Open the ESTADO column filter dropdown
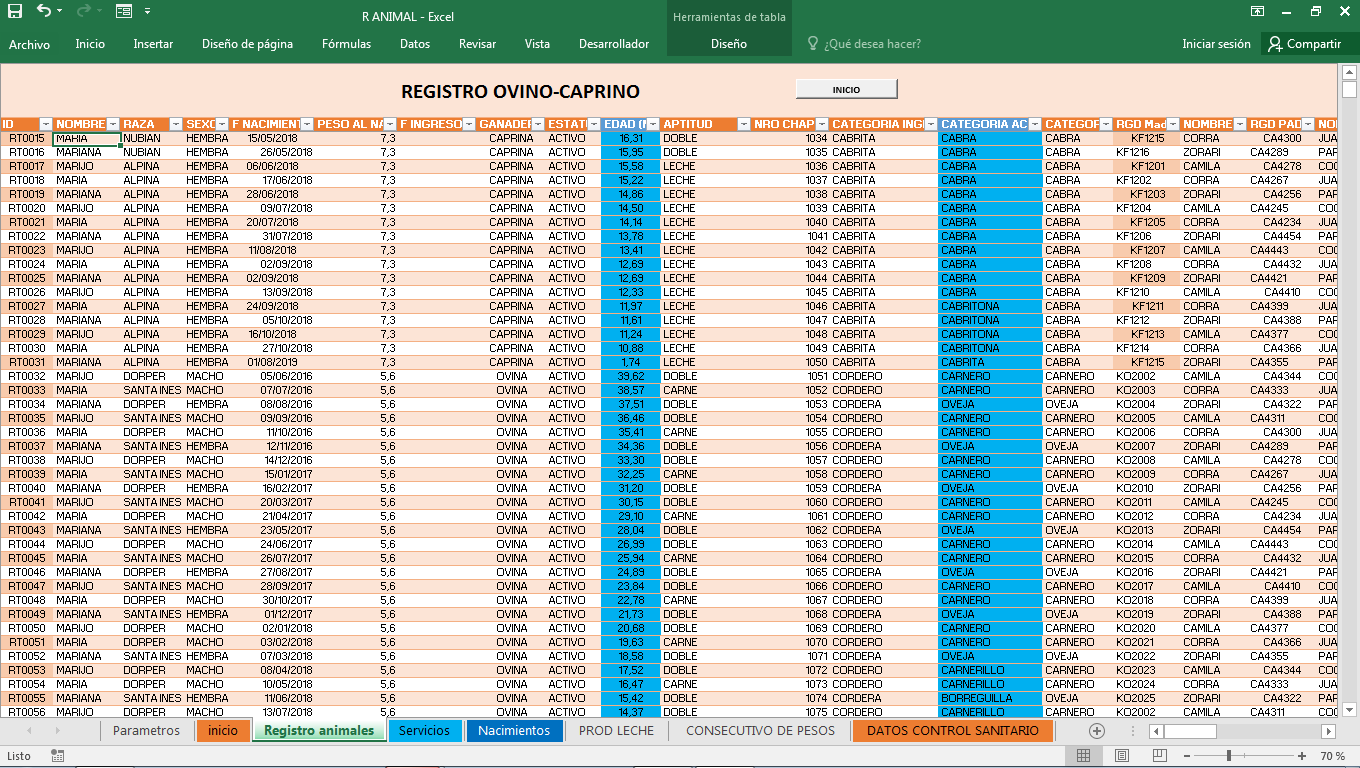1360x768 pixels. 592,124
